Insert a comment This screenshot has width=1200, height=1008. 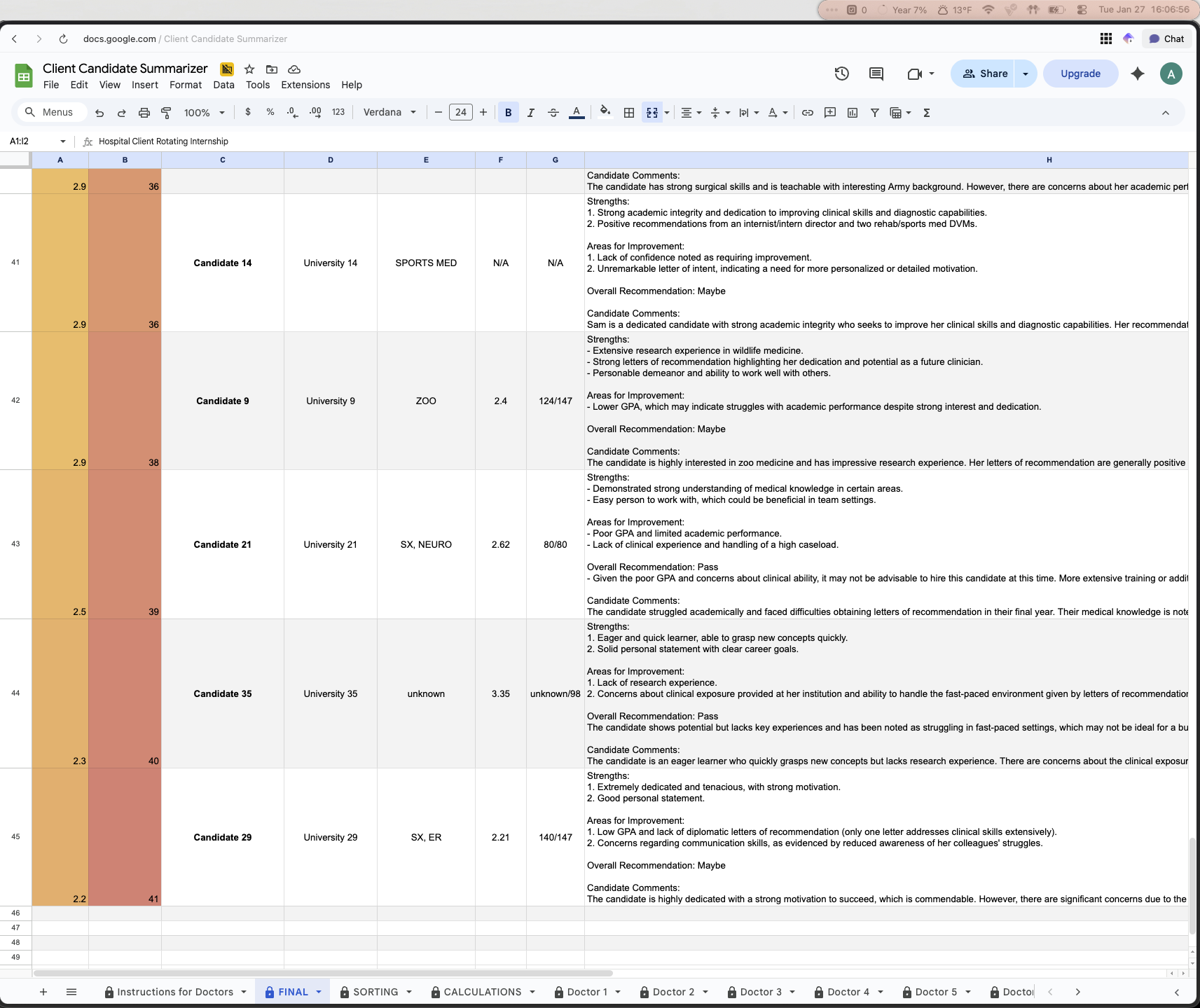(x=829, y=112)
